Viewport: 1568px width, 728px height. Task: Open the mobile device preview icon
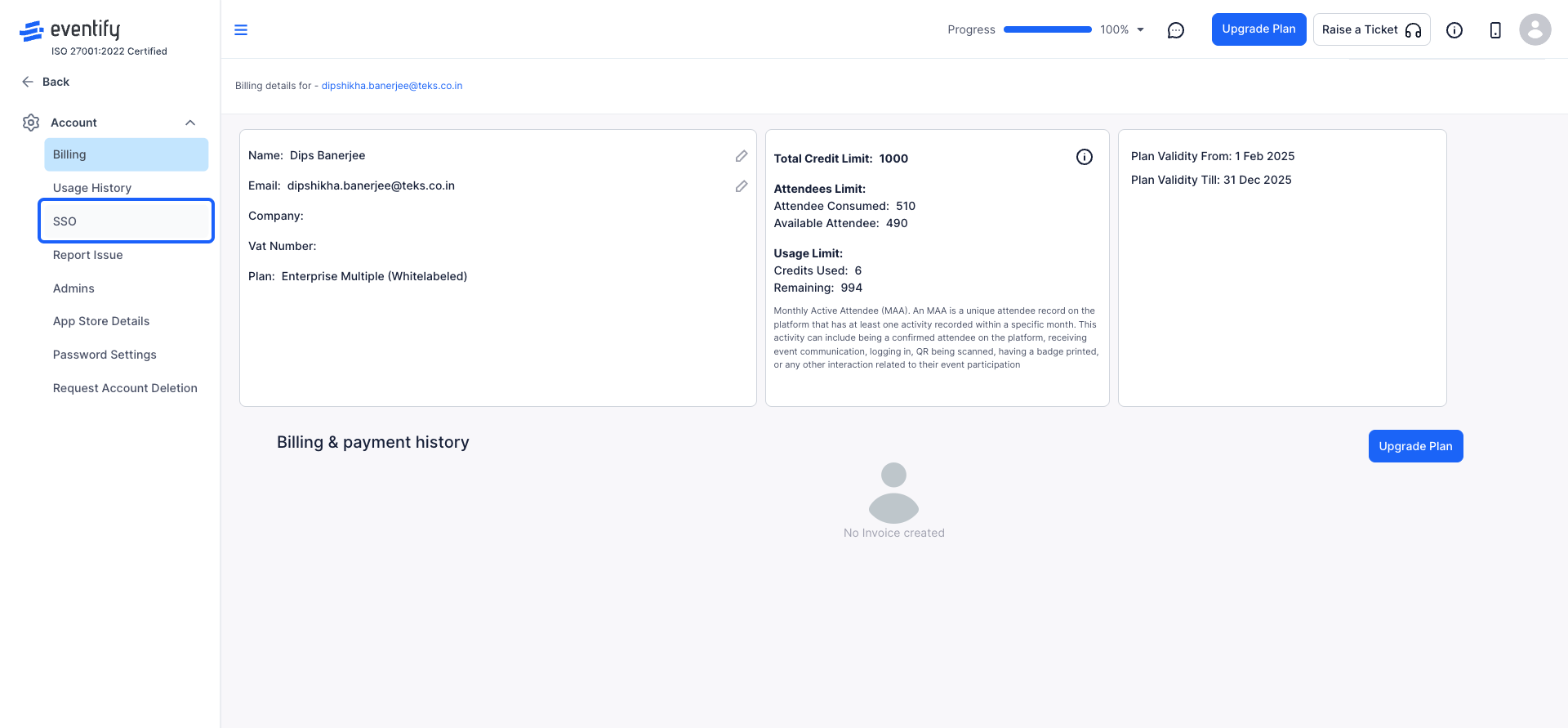click(1495, 30)
